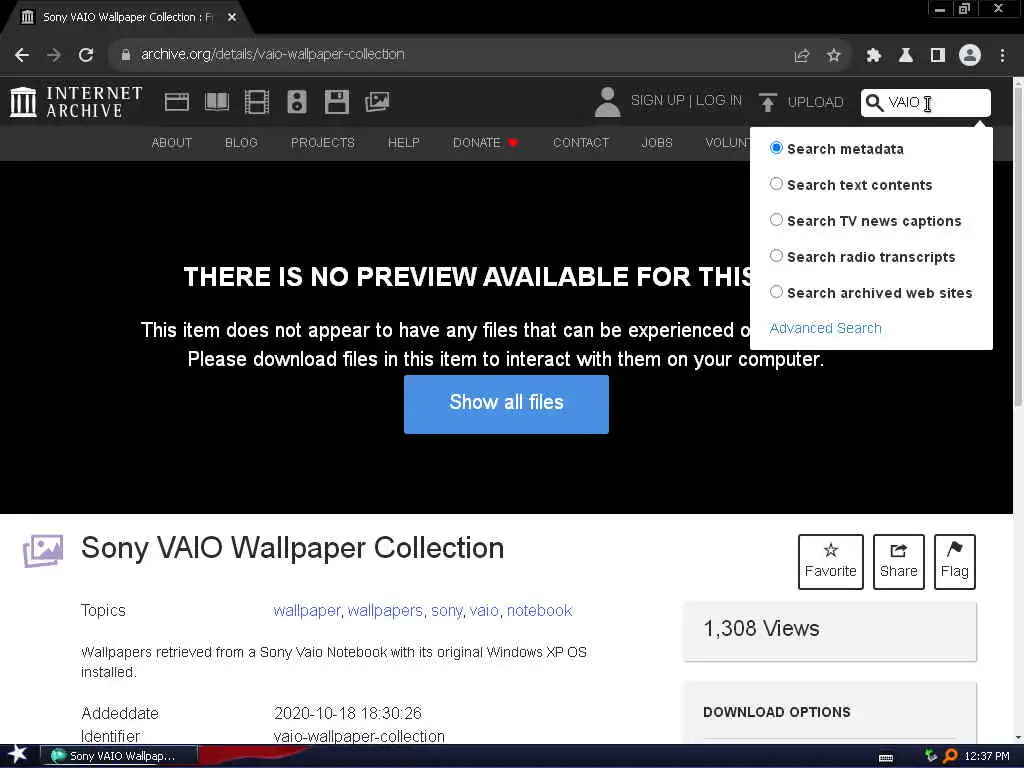Click the Internet Archive logo
Viewport: 1024px width, 768px height.
tap(76, 102)
